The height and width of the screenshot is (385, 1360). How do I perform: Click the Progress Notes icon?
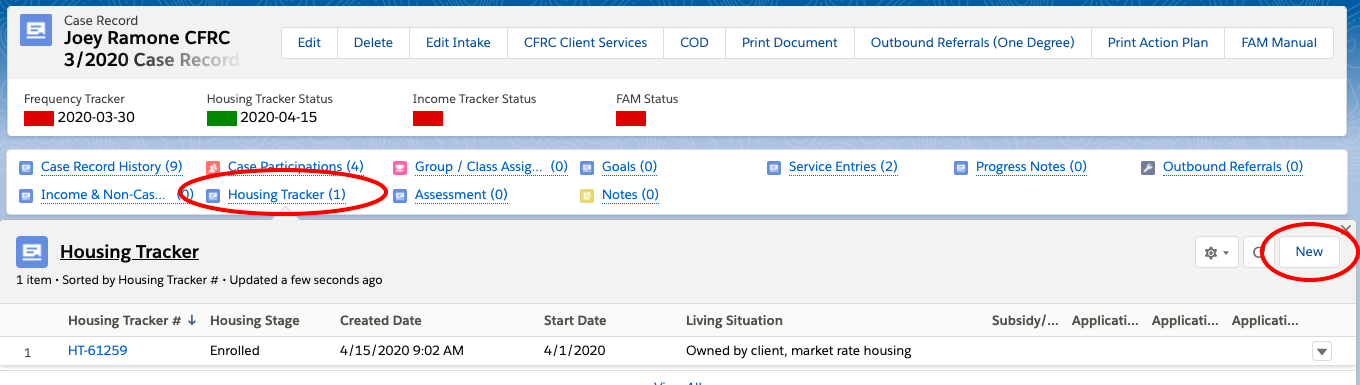(x=961, y=168)
